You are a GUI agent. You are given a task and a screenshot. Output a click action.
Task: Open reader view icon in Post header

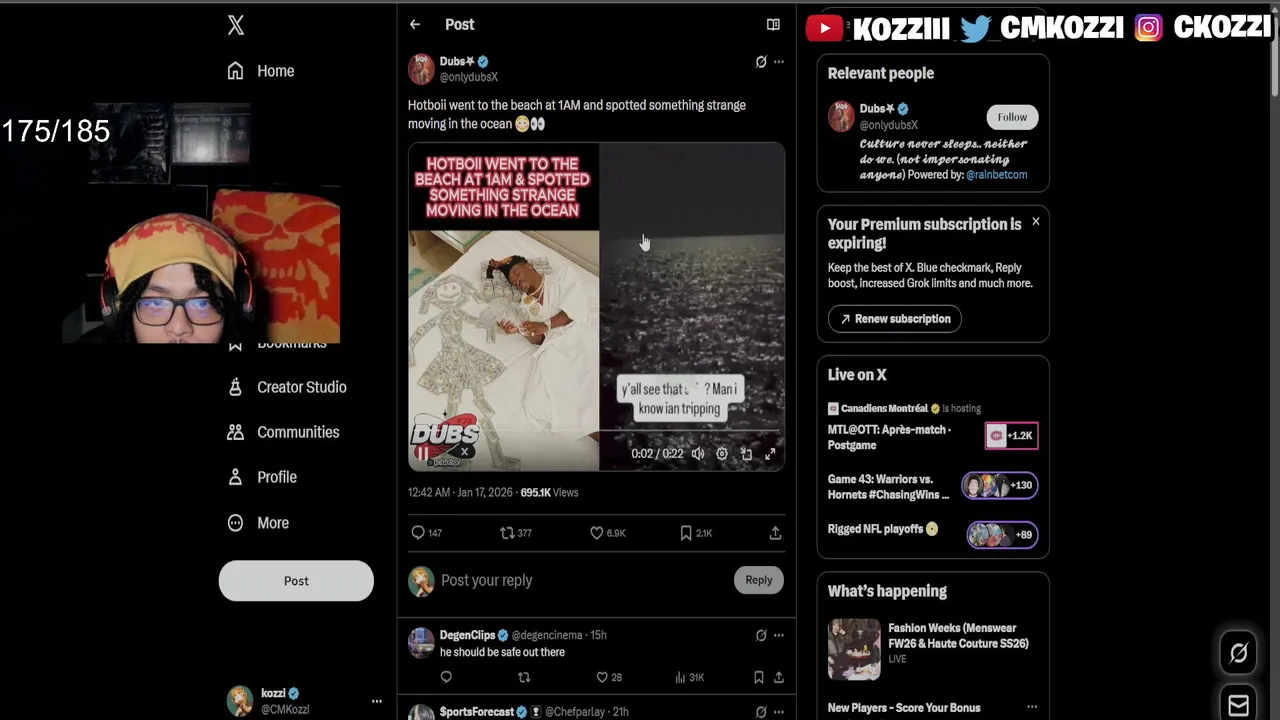773,24
